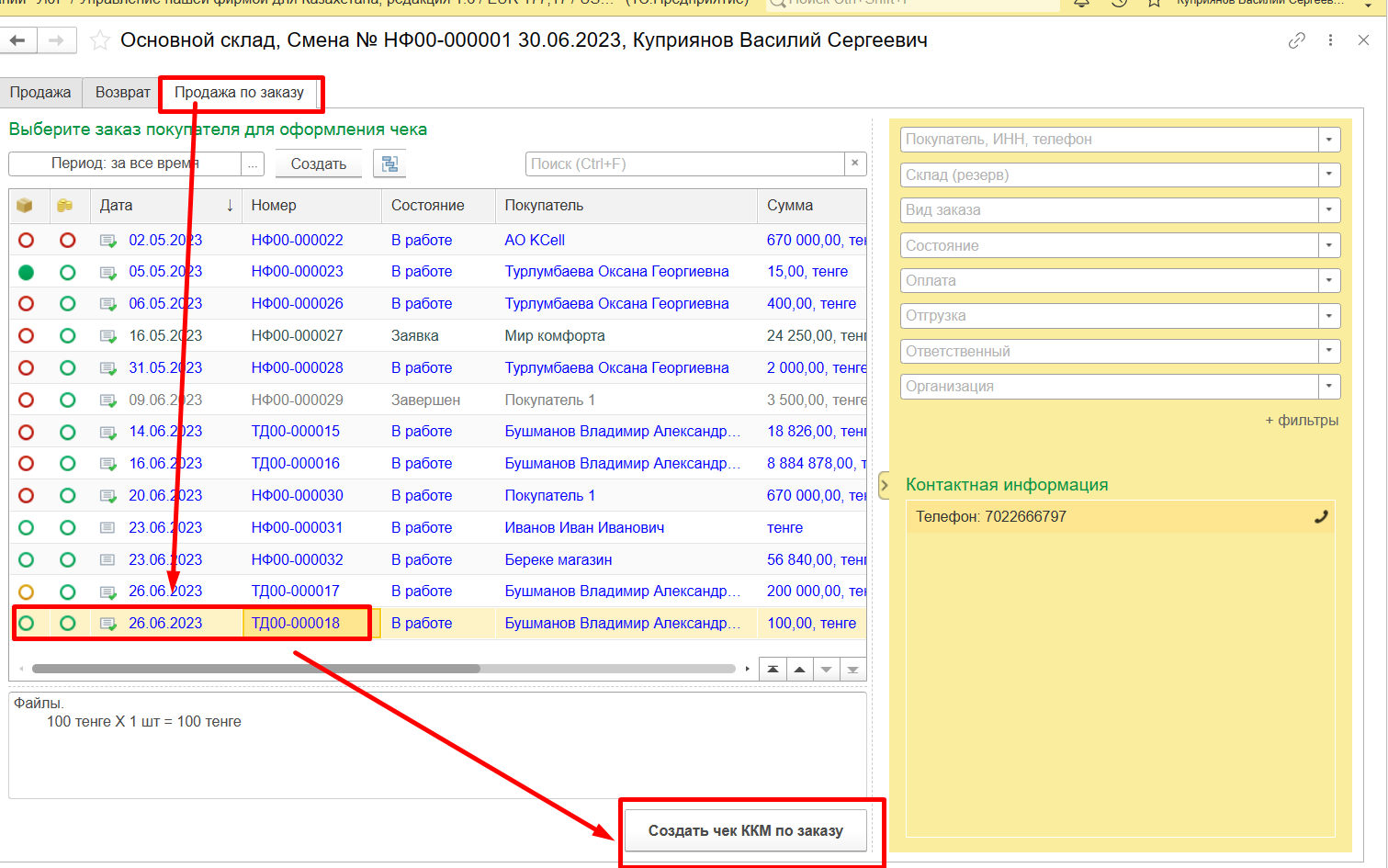Collapse the right filter panel arrow
Screen dimensions: 1388x868
pos(884,485)
